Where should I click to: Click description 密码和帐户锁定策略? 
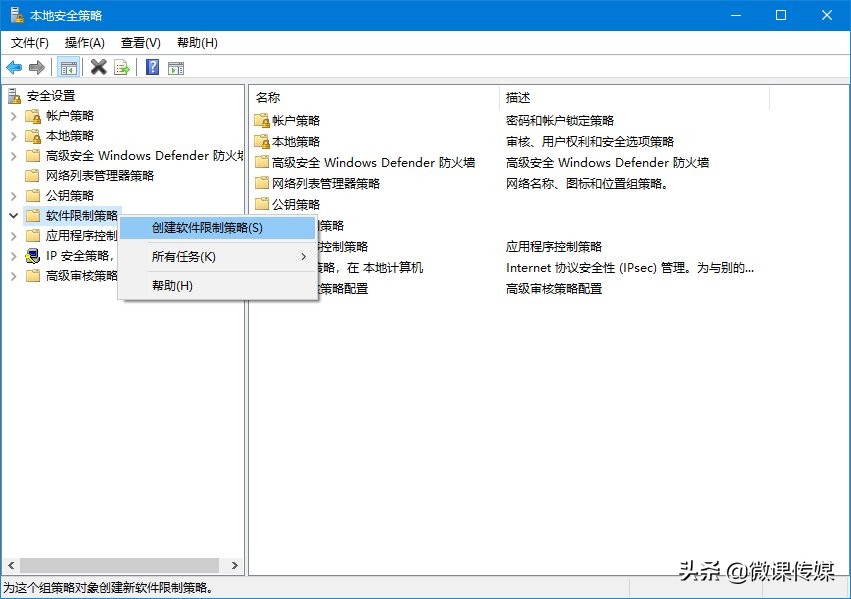pos(560,120)
